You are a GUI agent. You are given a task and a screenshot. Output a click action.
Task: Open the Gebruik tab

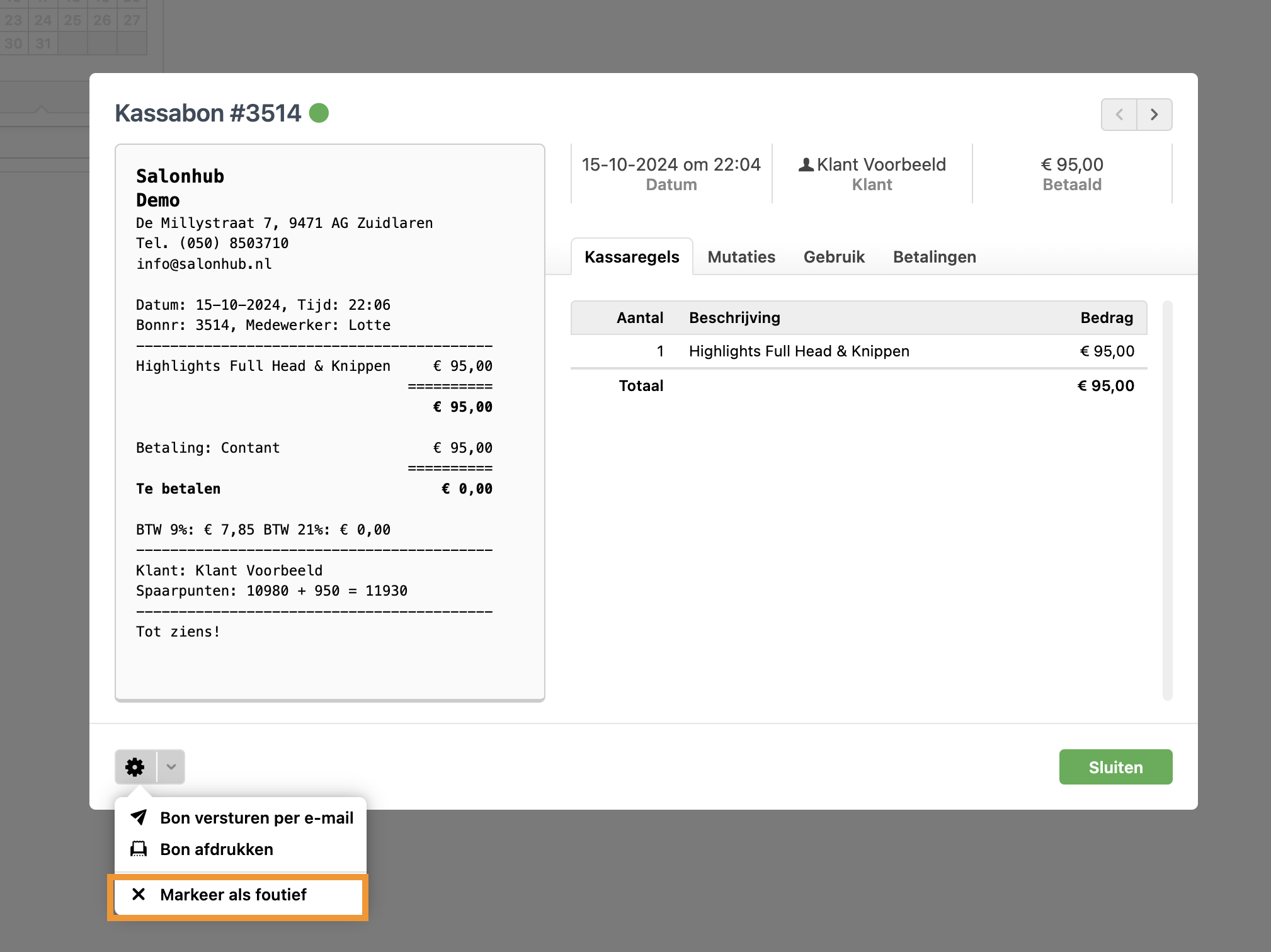pos(834,257)
